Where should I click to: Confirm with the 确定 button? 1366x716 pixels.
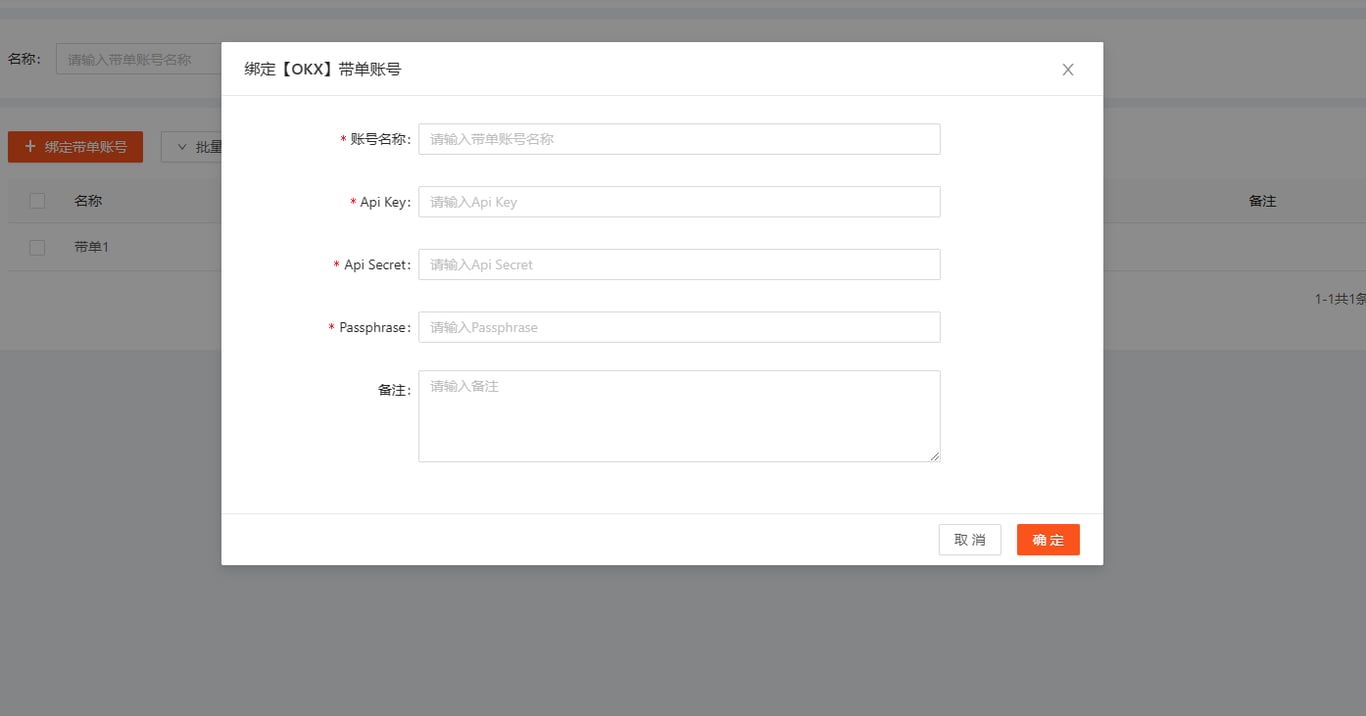pyautogui.click(x=1048, y=540)
